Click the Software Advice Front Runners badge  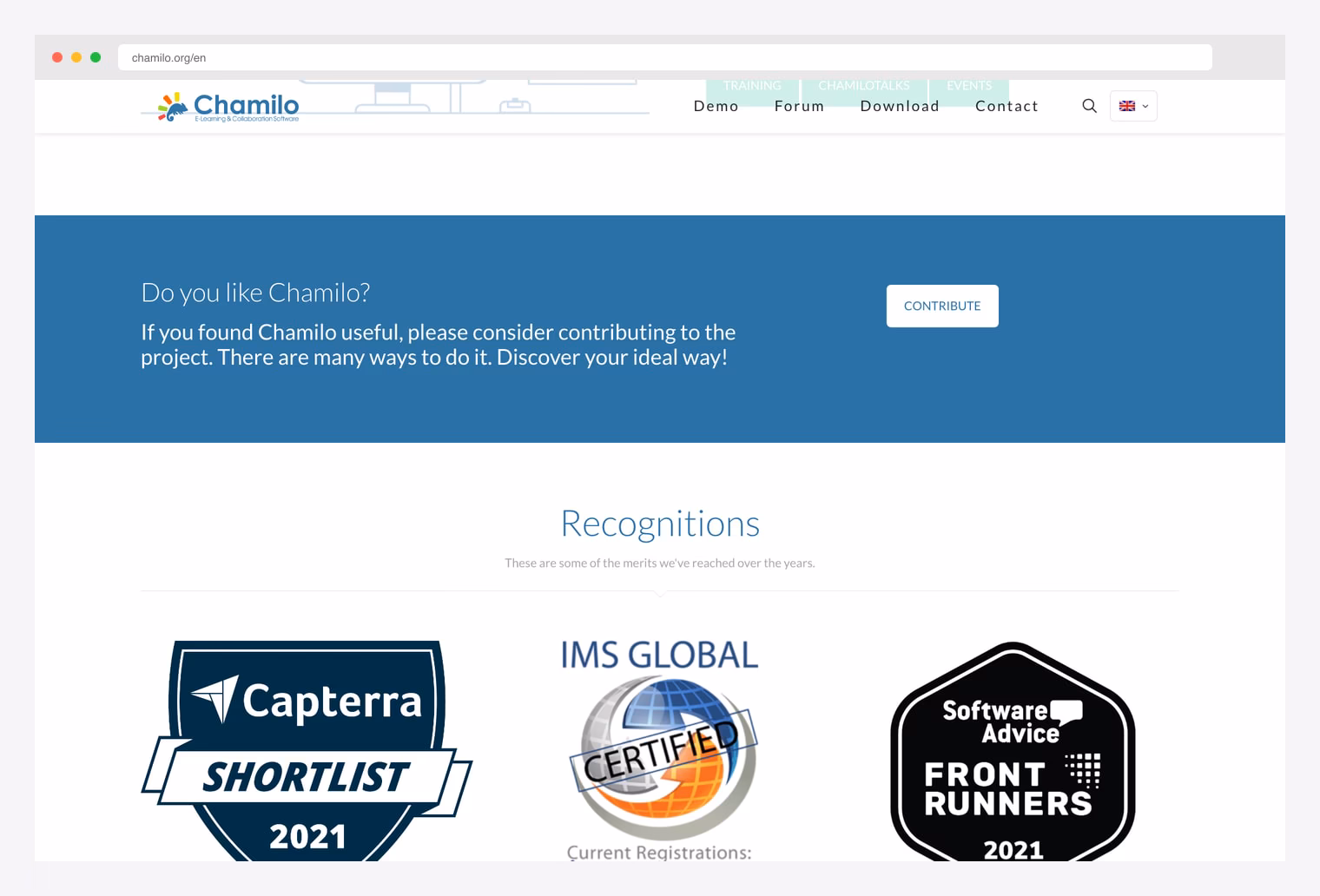1013,752
